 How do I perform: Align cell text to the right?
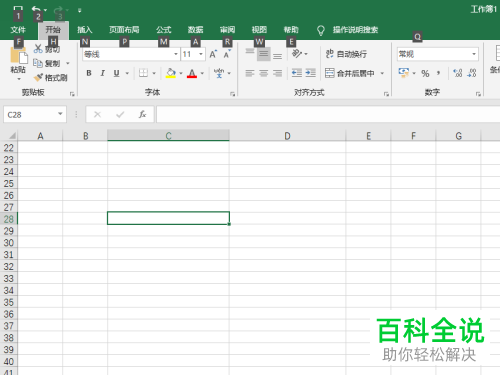click(x=277, y=73)
